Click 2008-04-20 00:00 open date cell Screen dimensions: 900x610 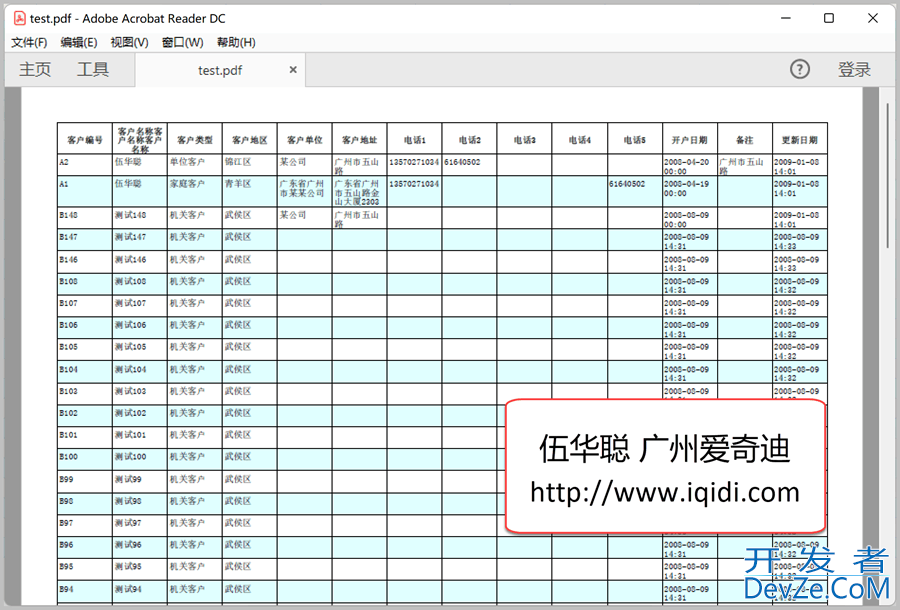tap(690, 165)
